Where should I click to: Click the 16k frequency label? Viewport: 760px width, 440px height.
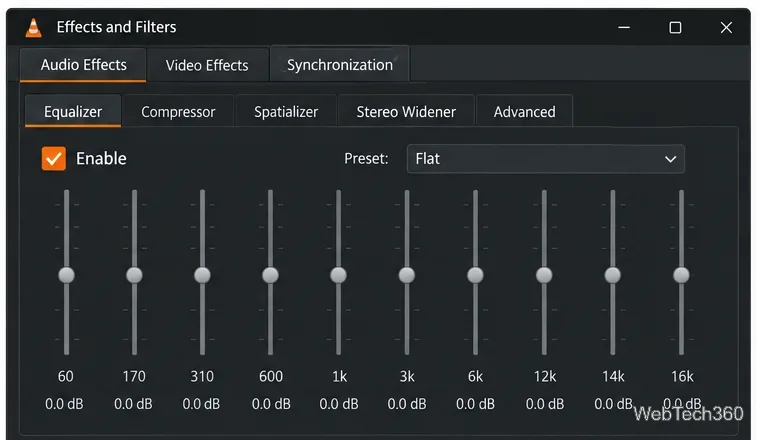tap(682, 376)
